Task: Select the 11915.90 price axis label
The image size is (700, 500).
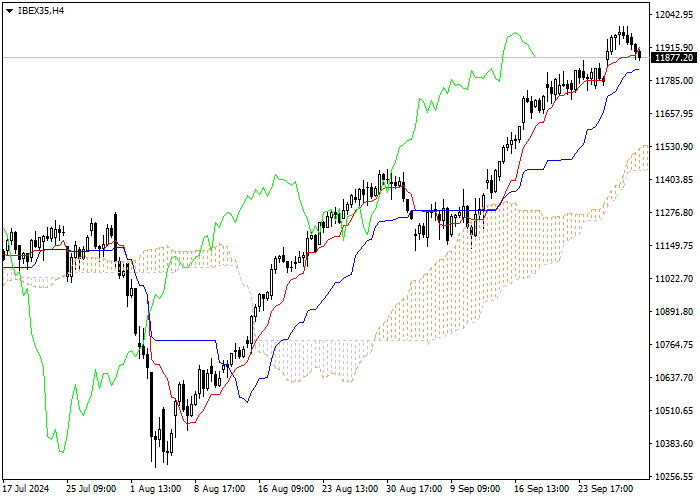Action: coord(674,47)
